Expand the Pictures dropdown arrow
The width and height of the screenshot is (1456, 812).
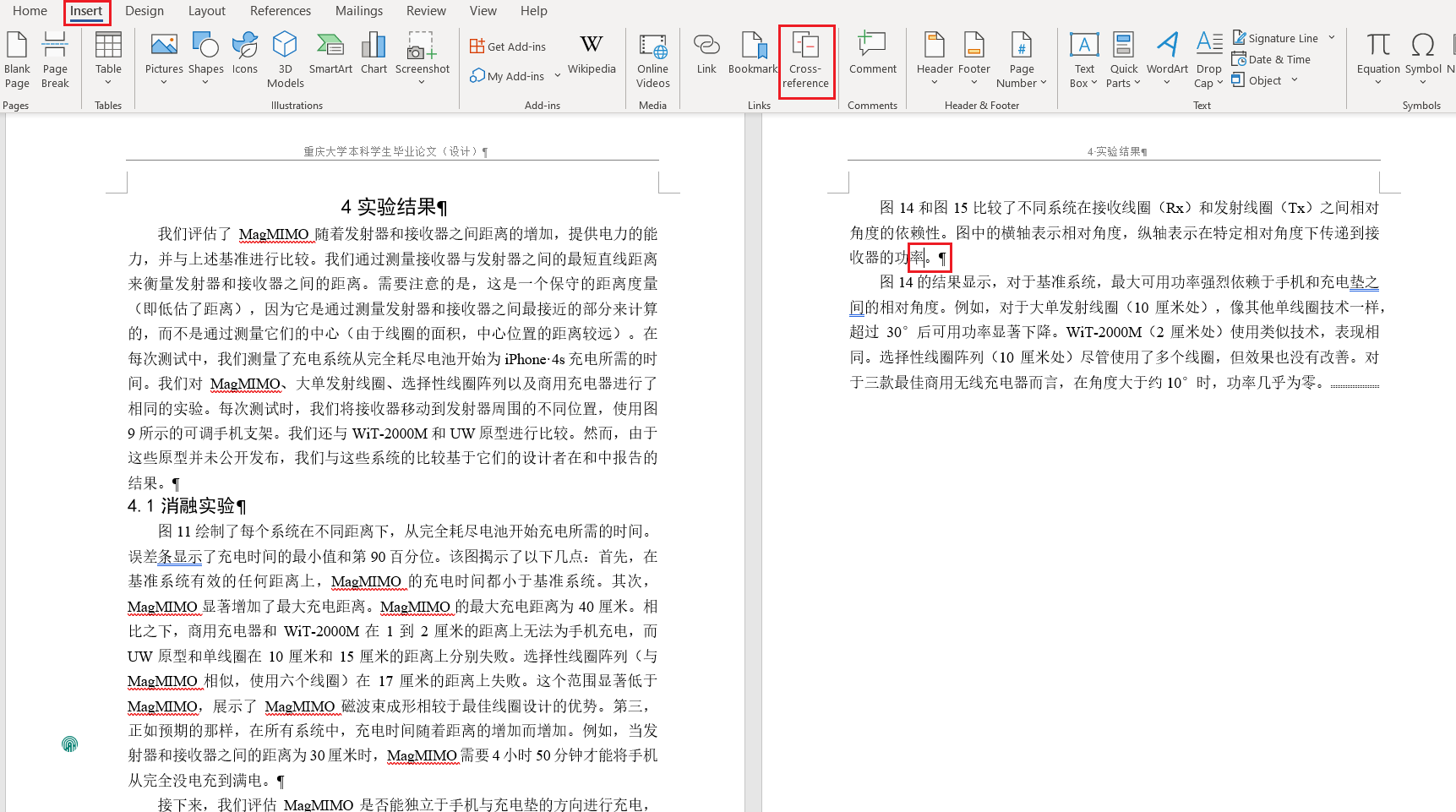[164, 83]
